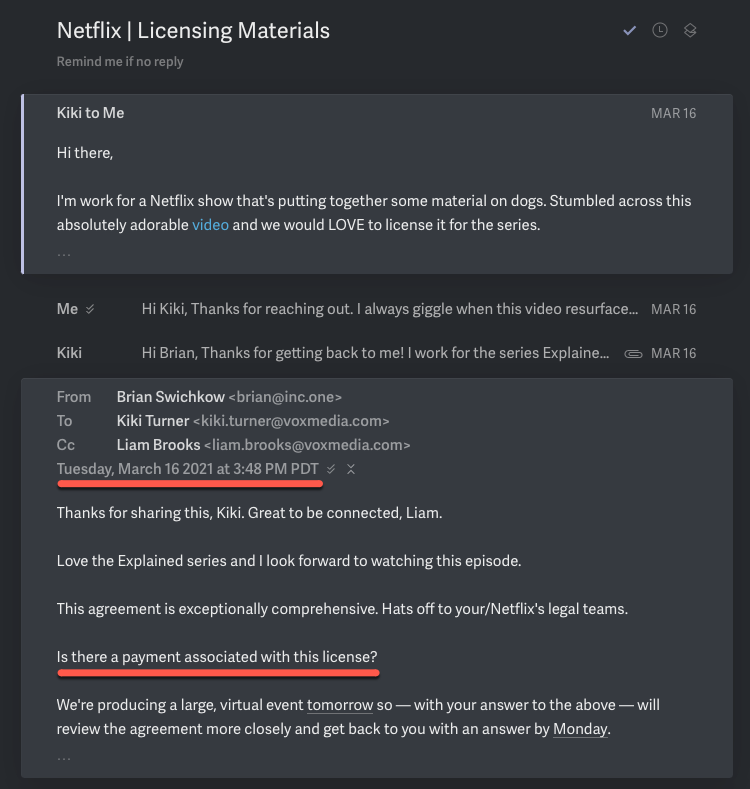Click the 'Cc' field label
The image size is (750, 789).
pos(66,445)
